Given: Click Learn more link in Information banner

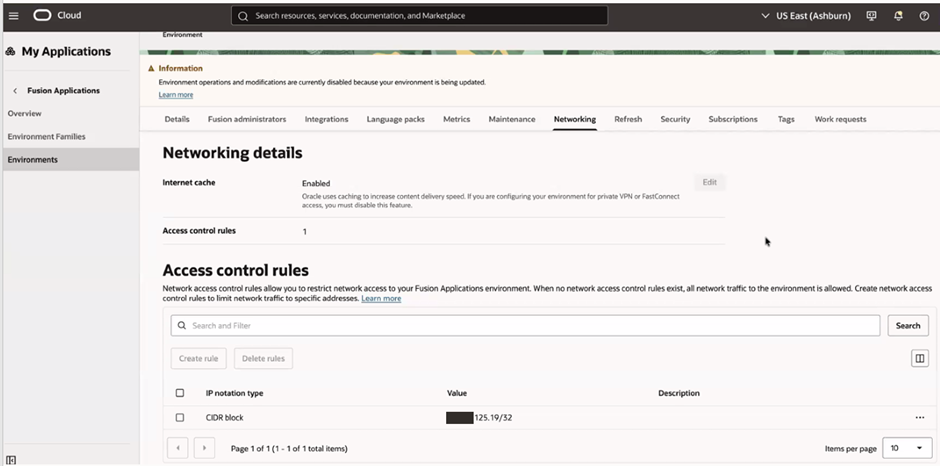Looking at the screenshot, I should (176, 95).
